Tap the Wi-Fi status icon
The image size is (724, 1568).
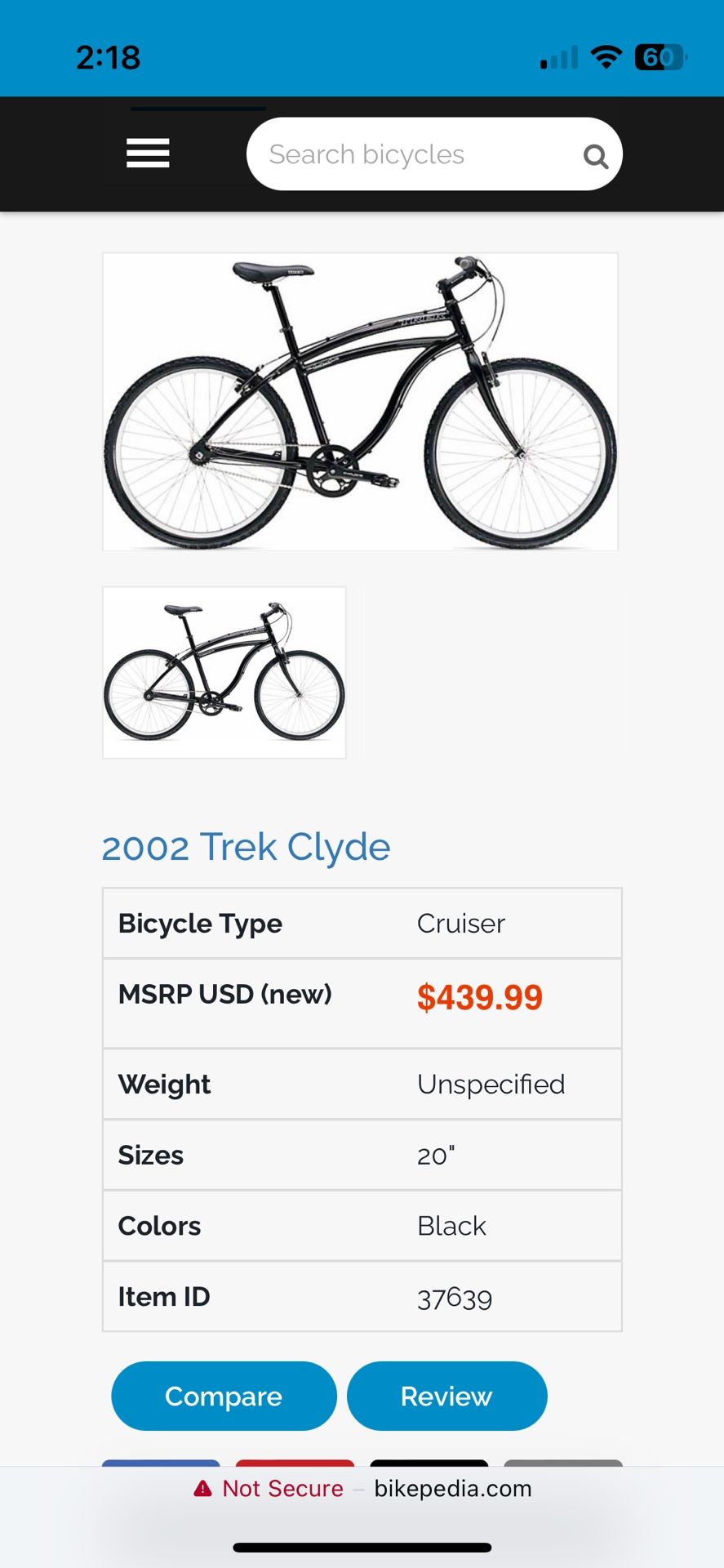tap(606, 57)
